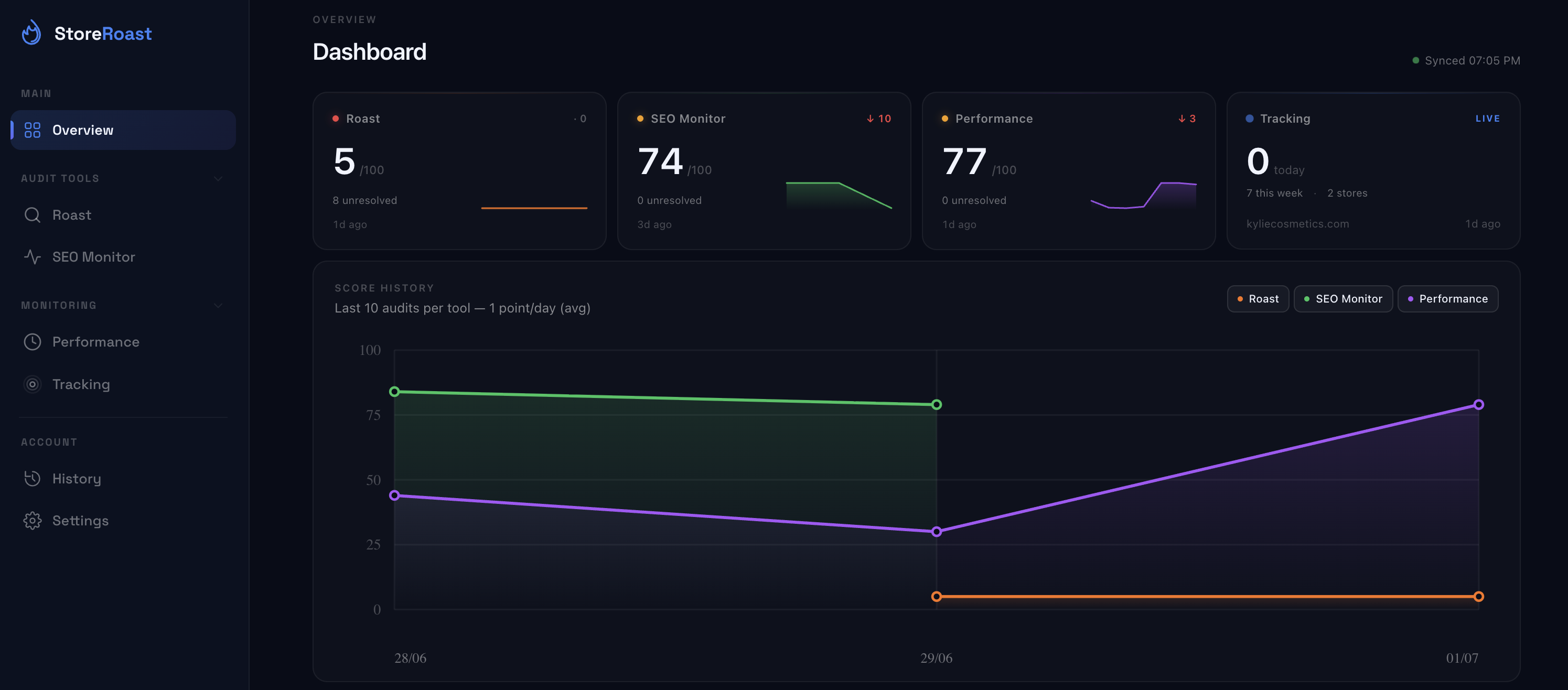Click the SEO Monitor green sparkline
This screenshot has width=1568, height=690.
point(839,196)
